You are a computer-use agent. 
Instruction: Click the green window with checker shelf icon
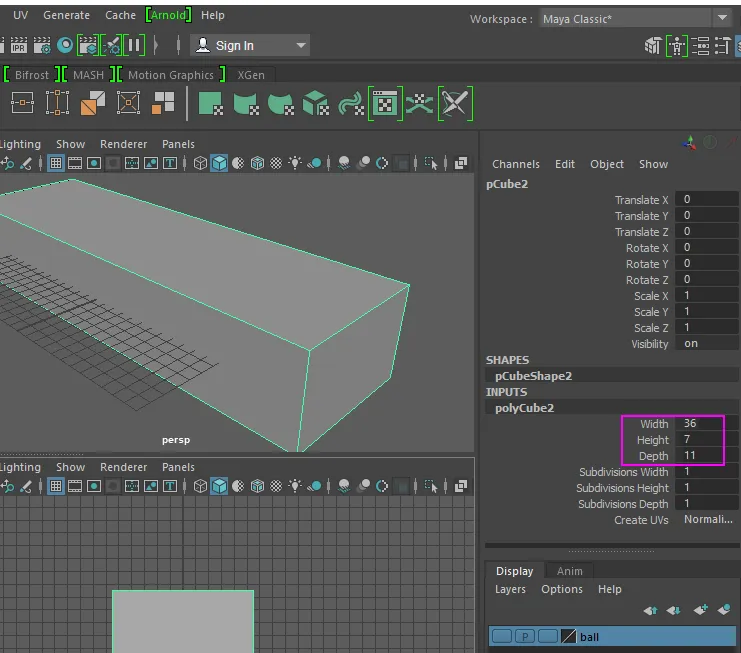[x=385, y=103]
